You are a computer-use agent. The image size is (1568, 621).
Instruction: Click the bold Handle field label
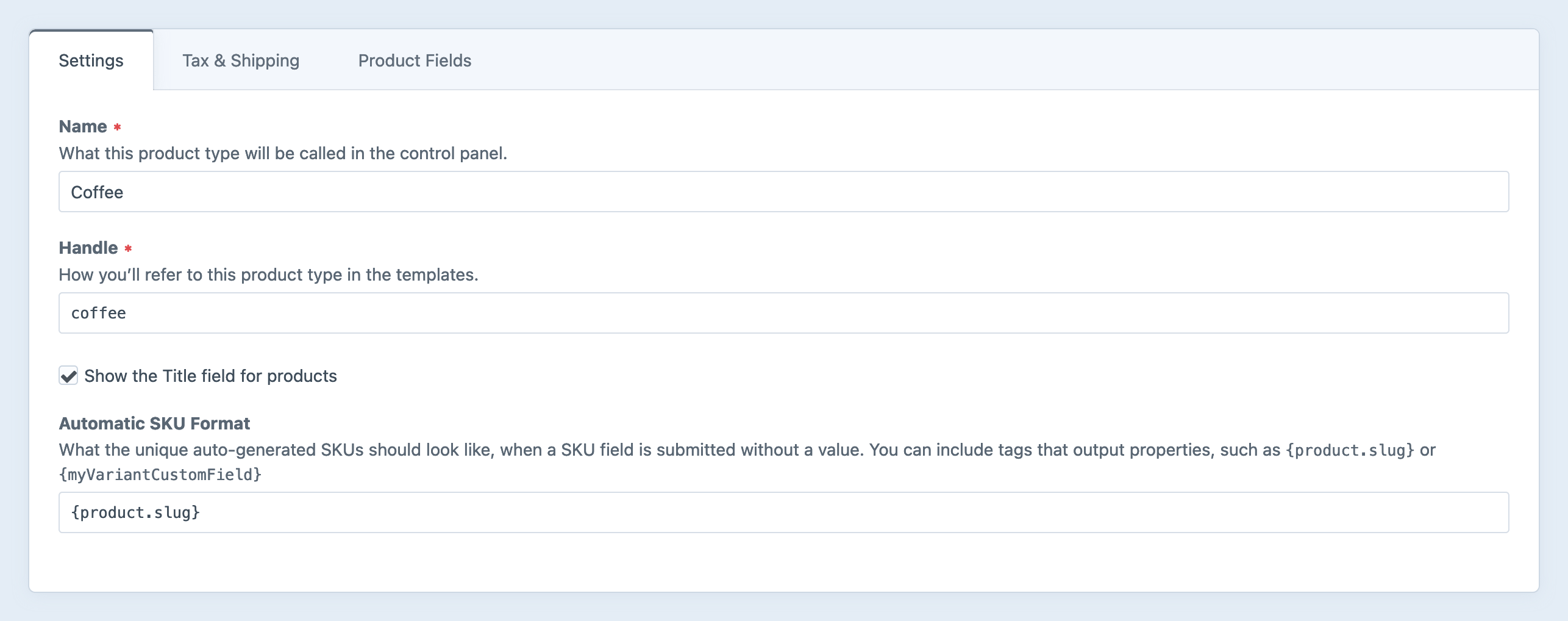pyautogui.click(x=88, y=248)
